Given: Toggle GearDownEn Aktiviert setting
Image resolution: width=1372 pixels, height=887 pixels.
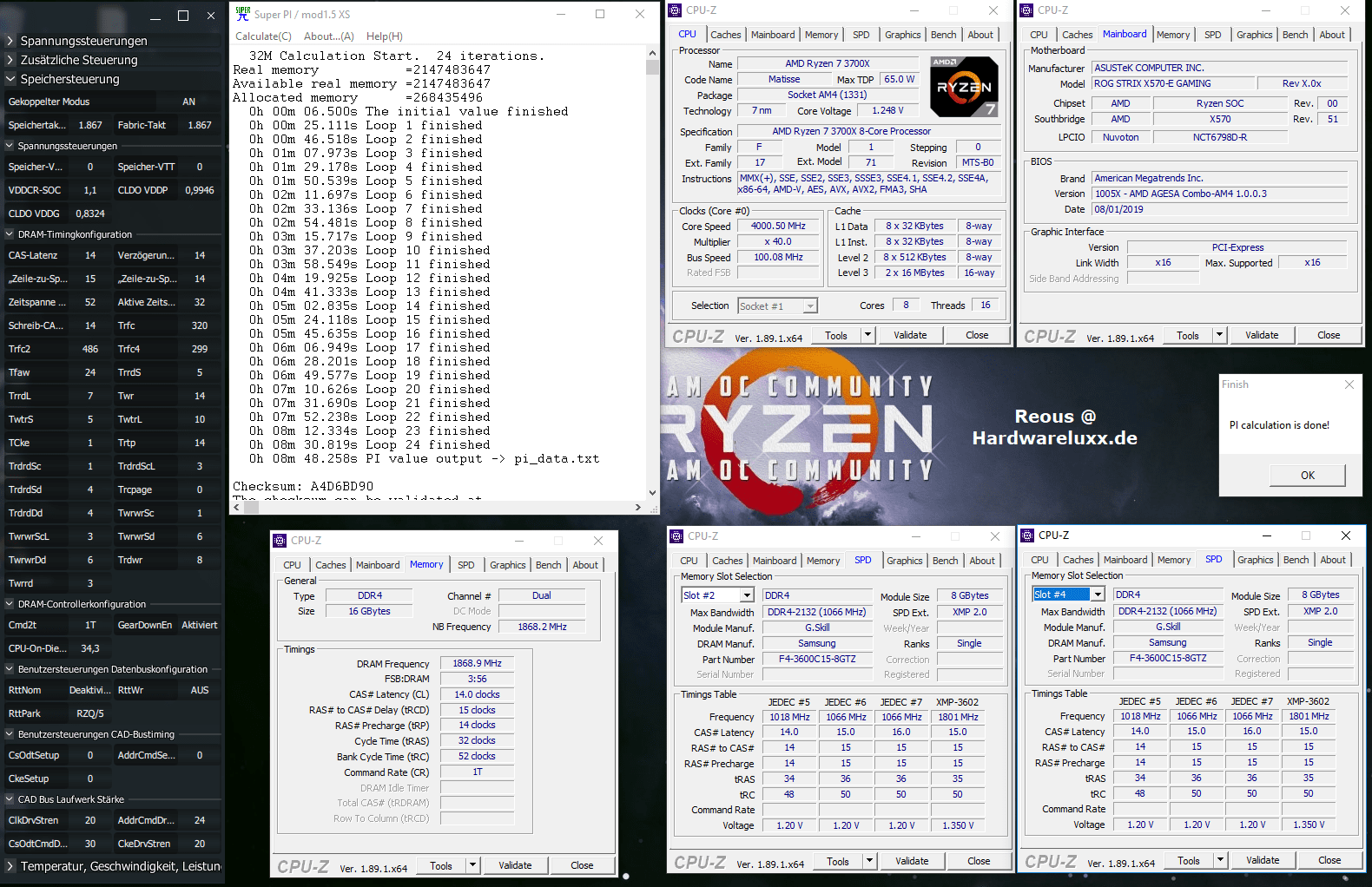Looking at the screenshot, I should pos(199,625).
